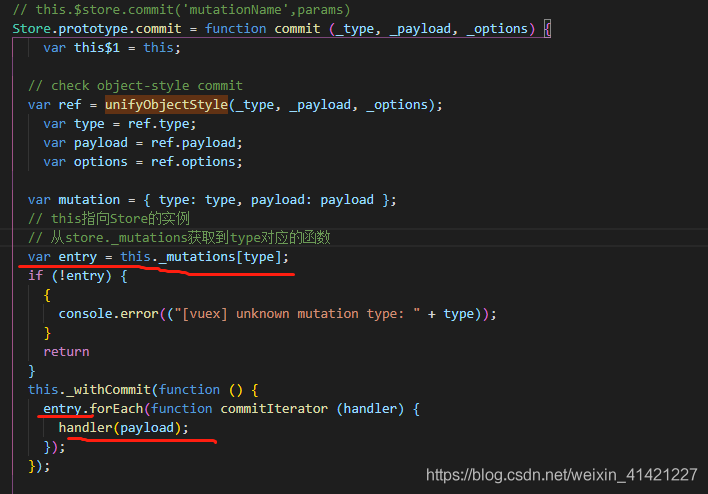
Task: Click the console.error unknown mutation type line
Action: click(x=277, y=314)
